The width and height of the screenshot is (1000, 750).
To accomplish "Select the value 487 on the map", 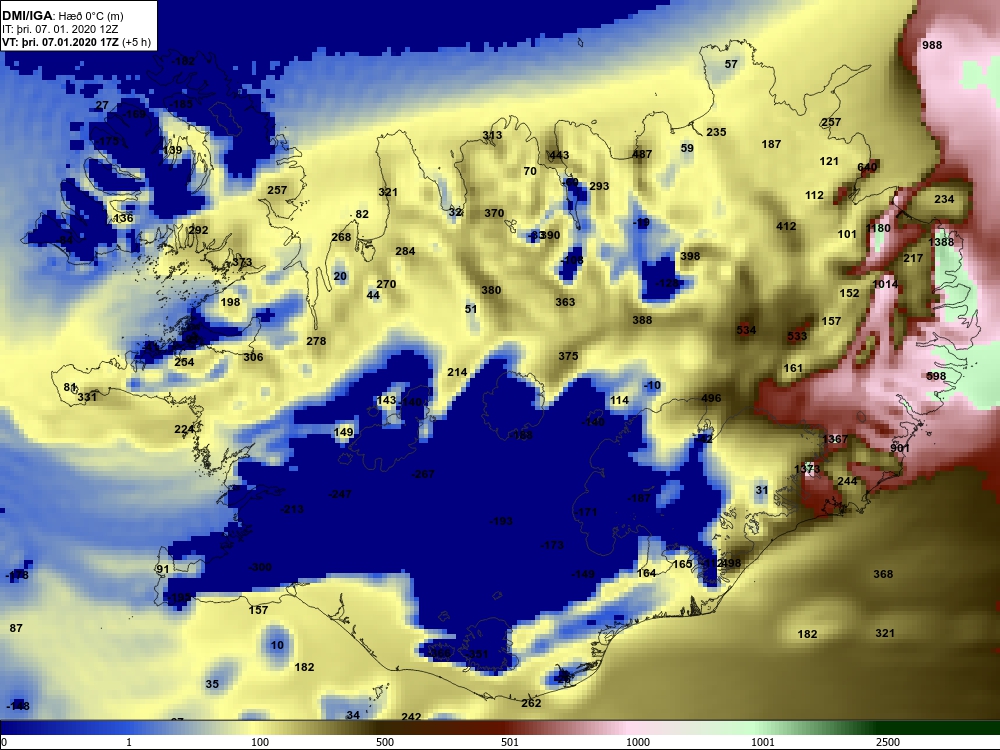I will tap(642, 154).
